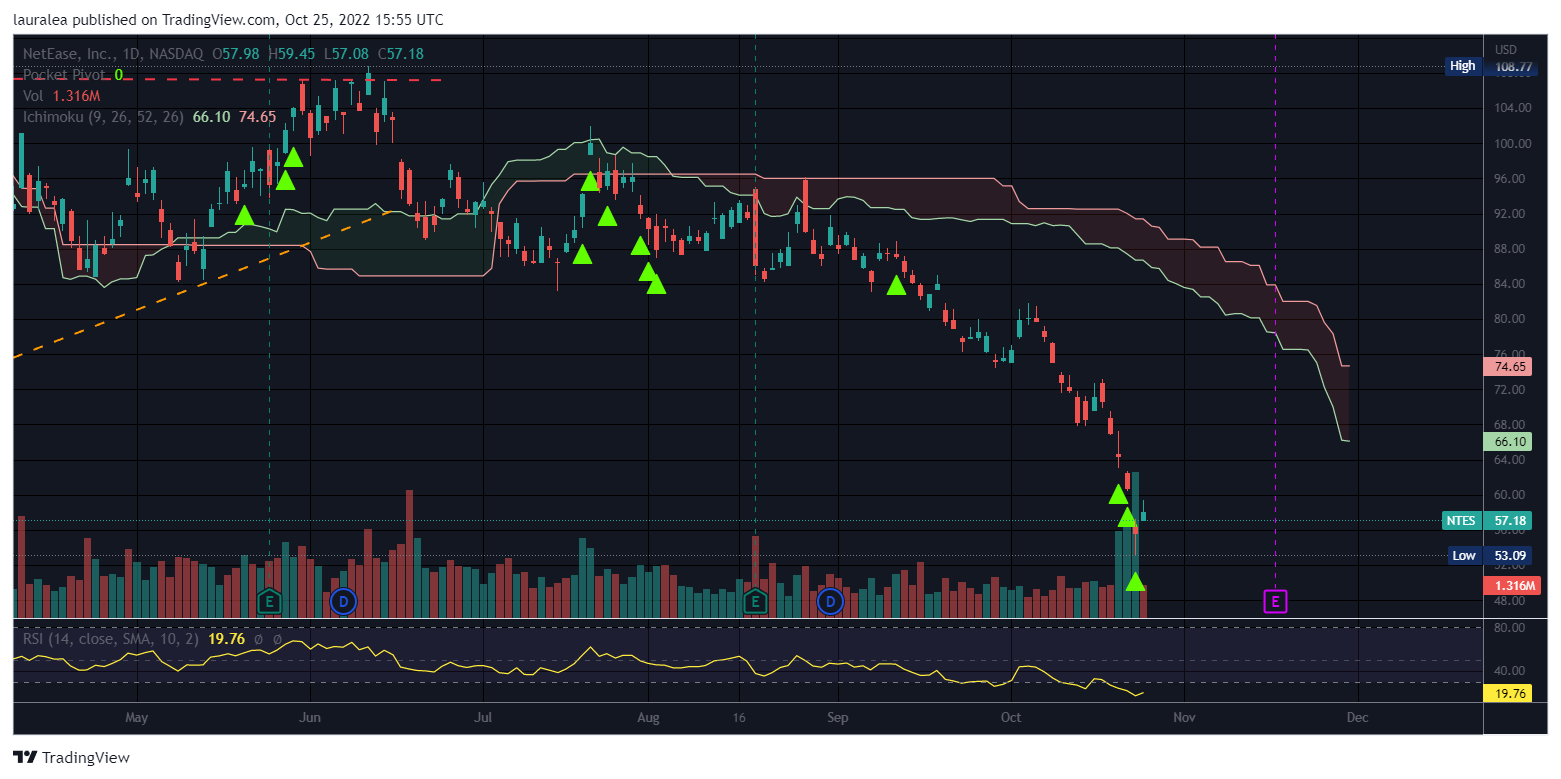Click the NTES ticker label on price axis
The width and height of the screenshot is (1561, 779).
pyautogui.click(x=1461, y=520)
